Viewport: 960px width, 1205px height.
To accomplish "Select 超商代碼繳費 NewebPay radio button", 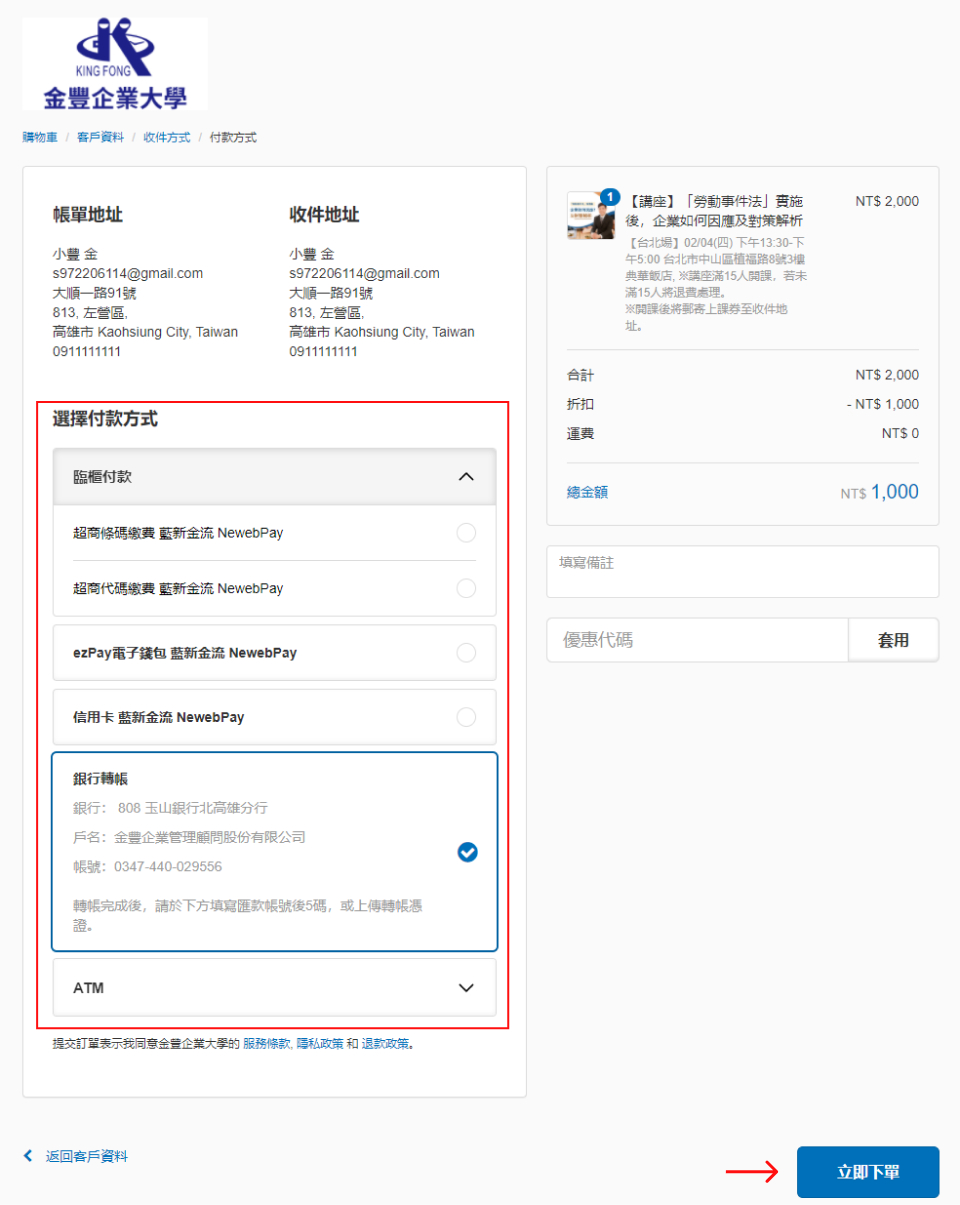I will pyautogui.click(x=466, y=588).
